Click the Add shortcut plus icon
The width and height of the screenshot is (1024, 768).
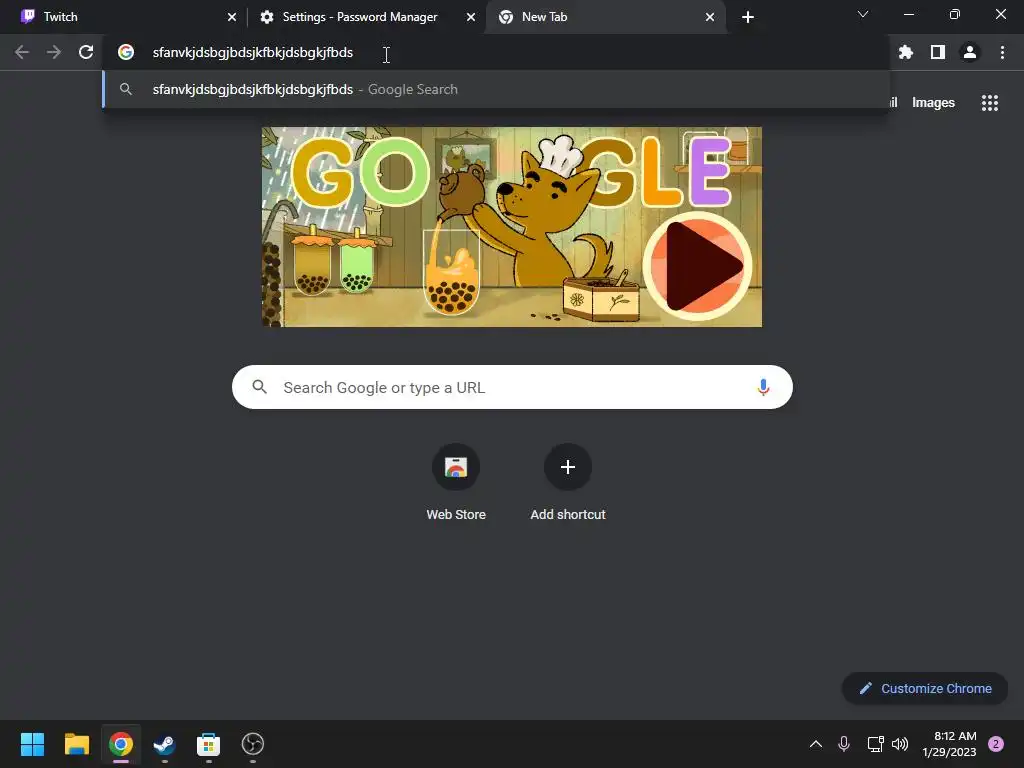click(568, 467)
